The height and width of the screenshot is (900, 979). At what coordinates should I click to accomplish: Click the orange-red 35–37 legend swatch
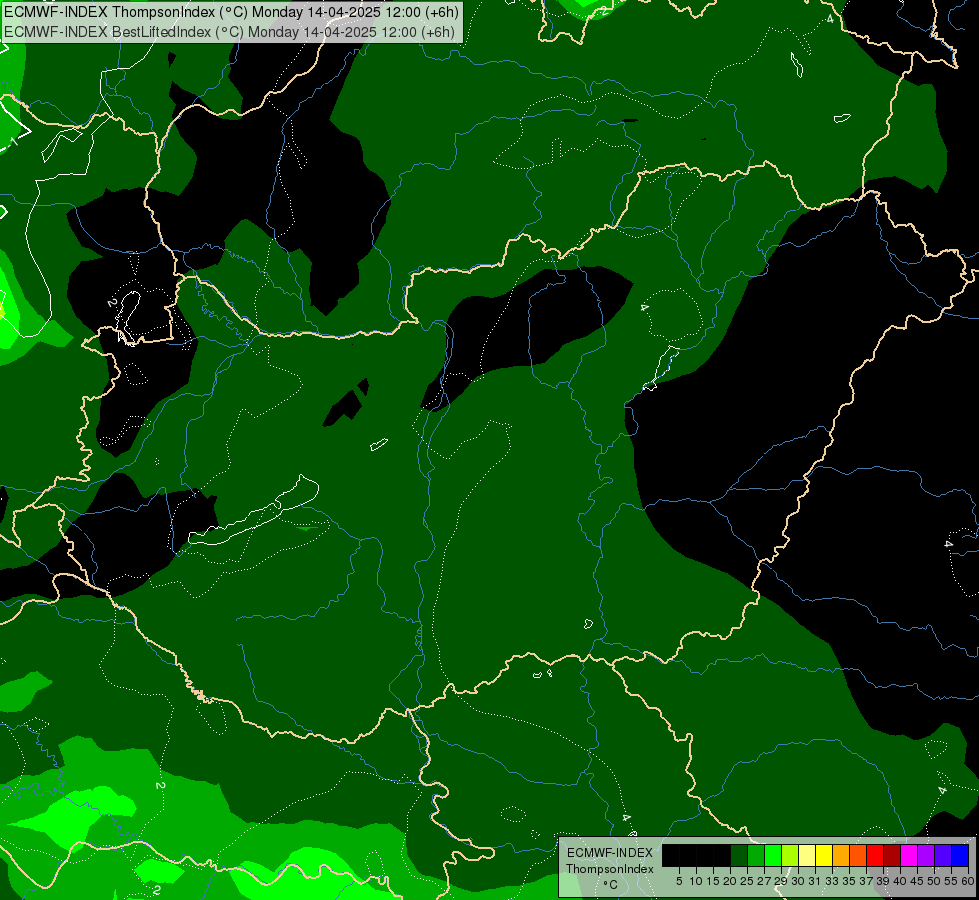[858, 855]
